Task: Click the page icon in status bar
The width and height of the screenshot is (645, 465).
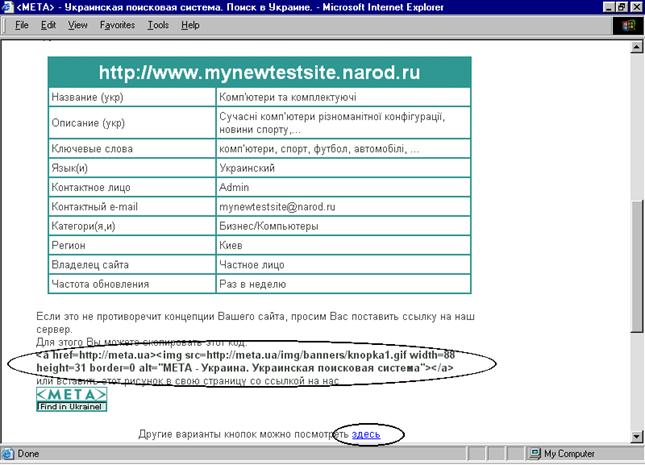Action: click(8, 454)
